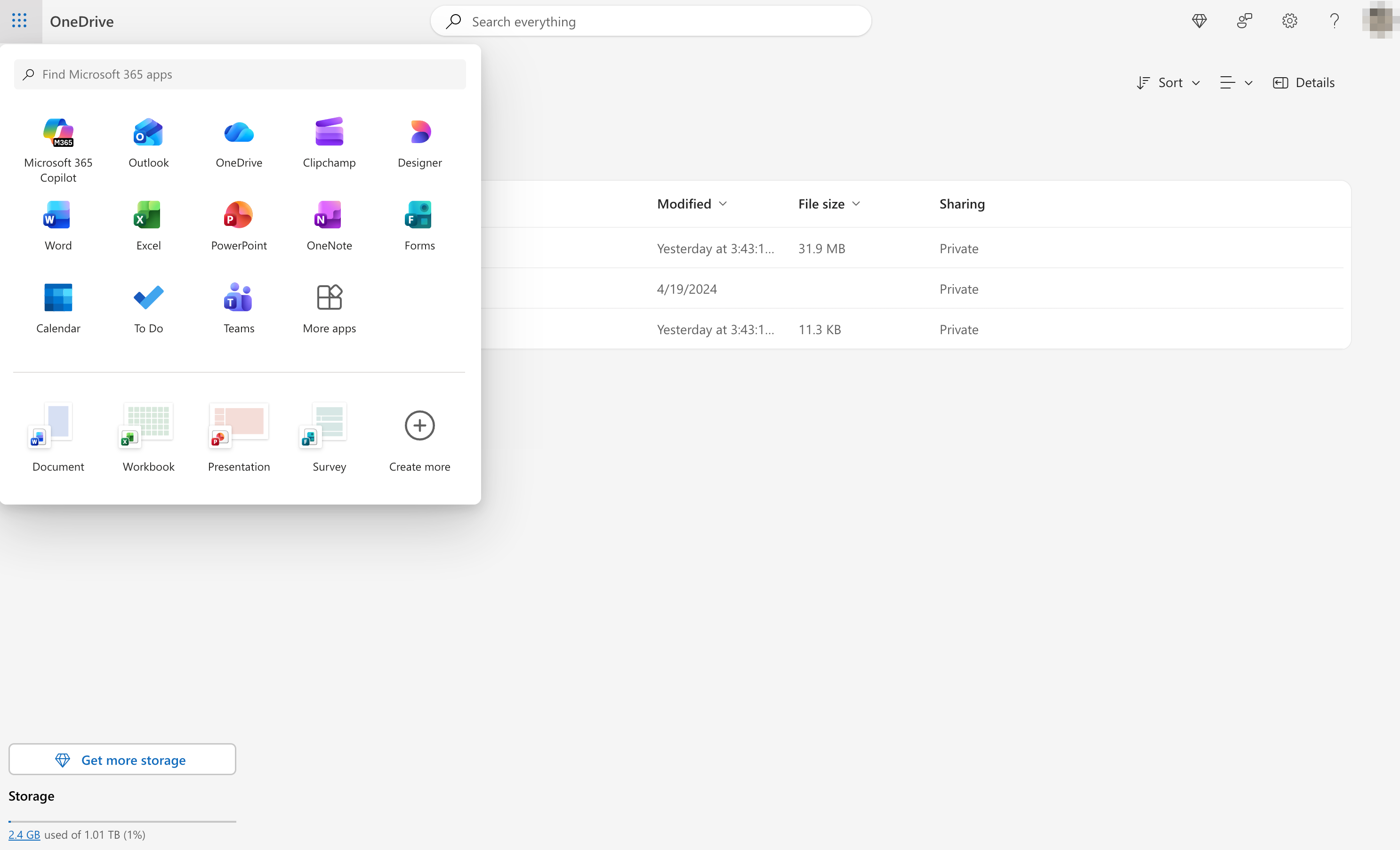Launch Microsoft Teams

point(239,309)
